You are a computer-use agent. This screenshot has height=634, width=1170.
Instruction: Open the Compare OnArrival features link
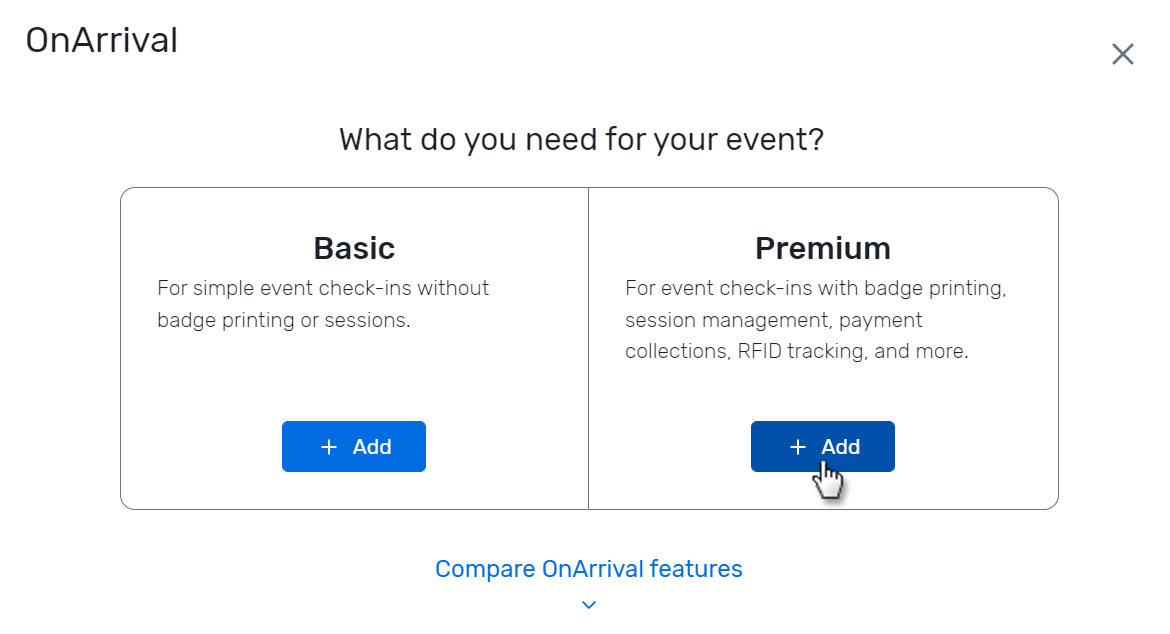coord(588,569)
